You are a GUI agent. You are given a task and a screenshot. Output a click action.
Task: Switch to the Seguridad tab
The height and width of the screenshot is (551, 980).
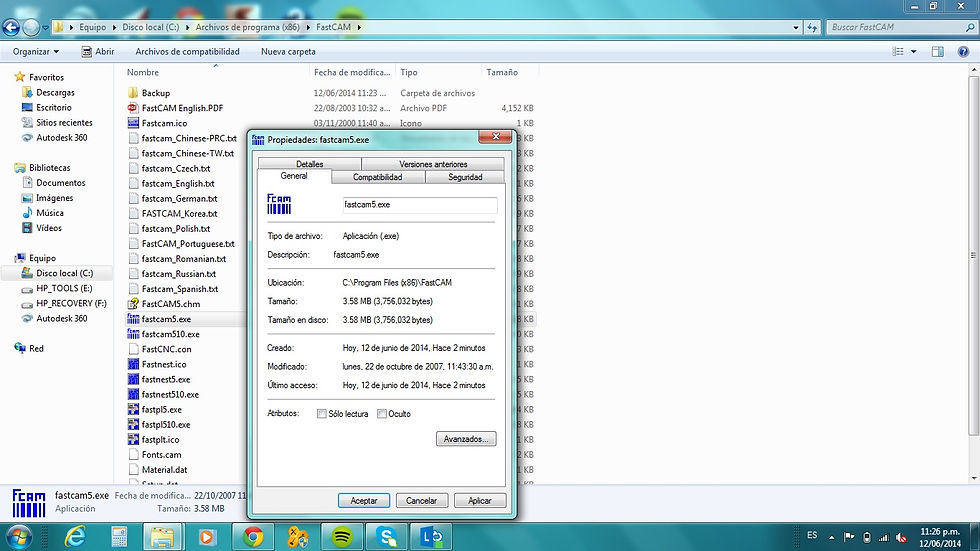[465, 177]
